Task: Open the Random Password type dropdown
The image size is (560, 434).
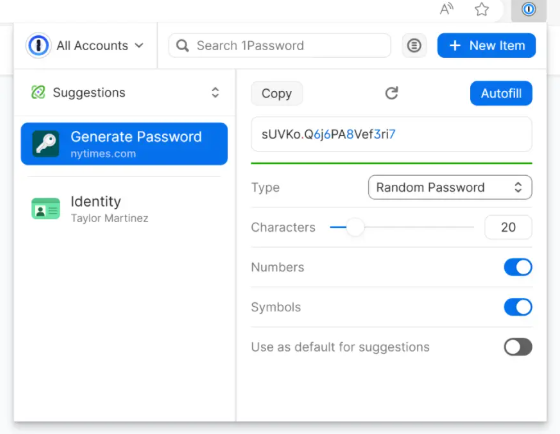Action: [x=450, y=187]
